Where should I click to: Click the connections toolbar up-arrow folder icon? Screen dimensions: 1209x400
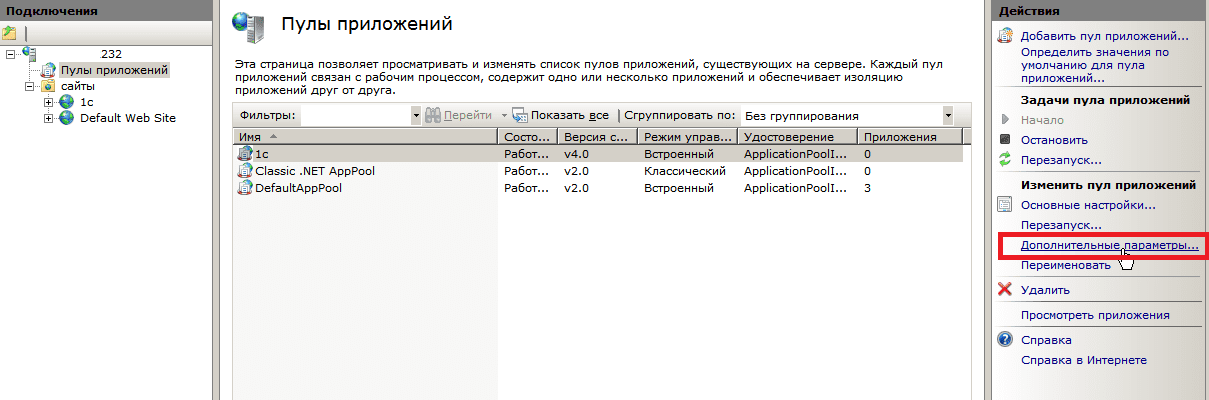[x=10, y=33]
